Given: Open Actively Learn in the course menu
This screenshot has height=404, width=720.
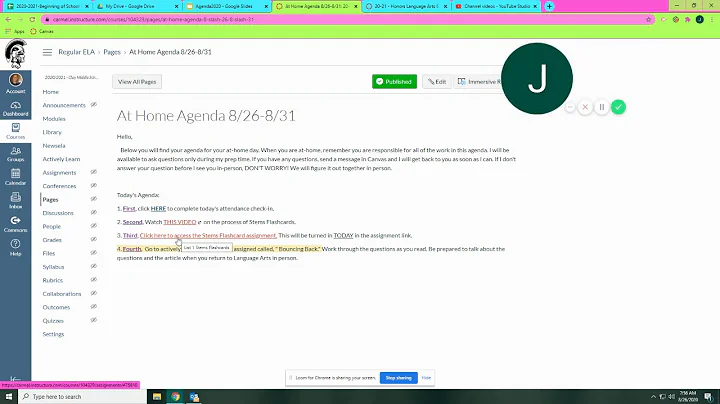Looking at the screenshot, I should [x=61, y=159].
